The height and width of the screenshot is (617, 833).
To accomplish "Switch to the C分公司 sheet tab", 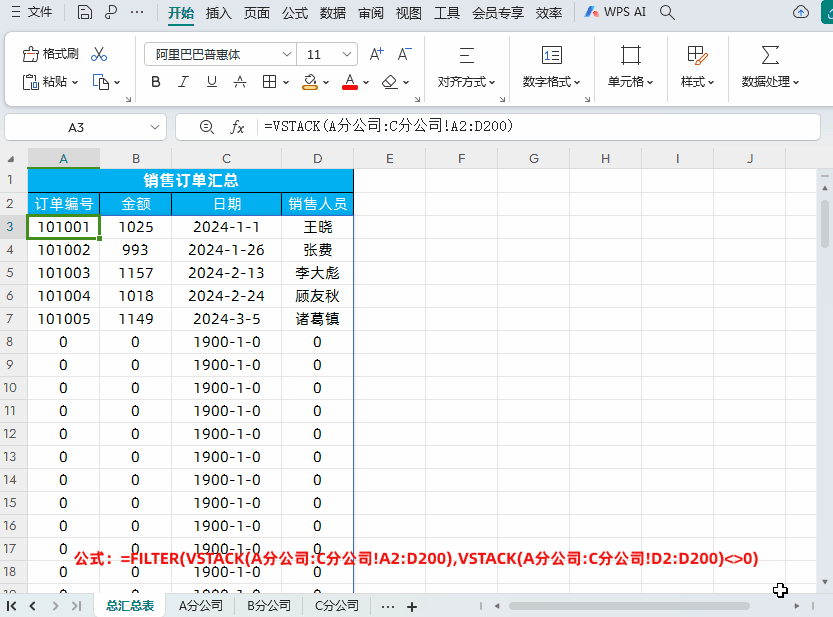I will click(x=337, y=605).
